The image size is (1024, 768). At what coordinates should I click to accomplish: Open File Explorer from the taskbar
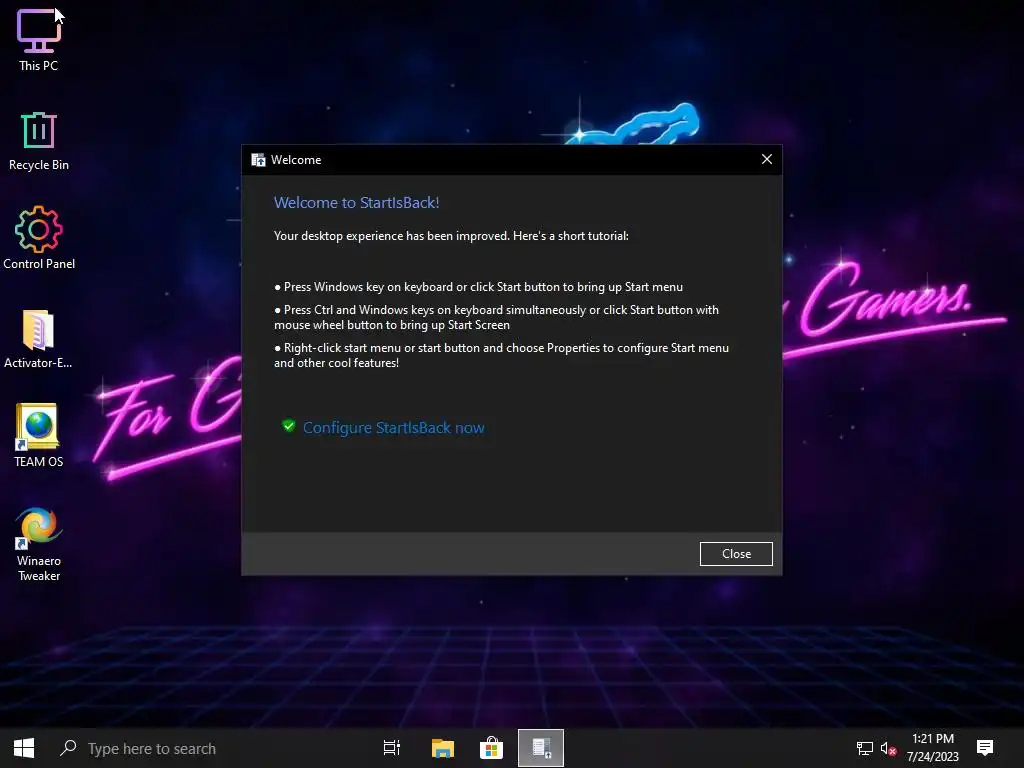(443, 748)
